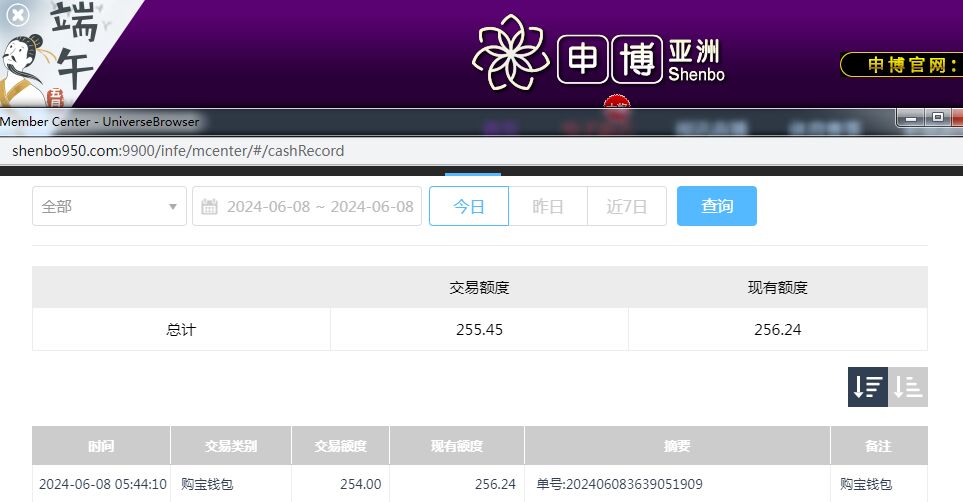The image size is (963, 502).
Task: Click the Shenbo flower logo
Action: click(511, 54)
